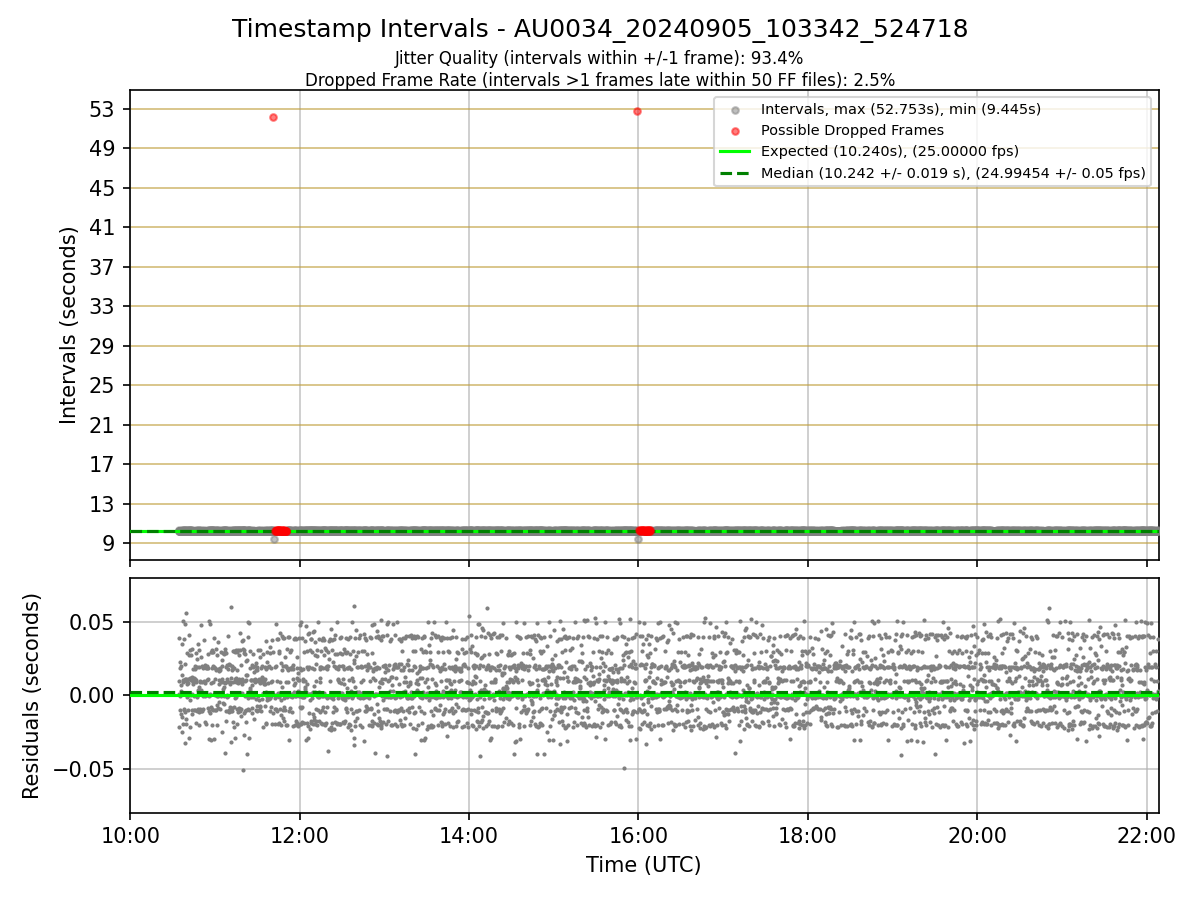Click the legend entry 'Possible Dropped Frames'
This screenshot has height=900, width=1200.
[852, 130]
